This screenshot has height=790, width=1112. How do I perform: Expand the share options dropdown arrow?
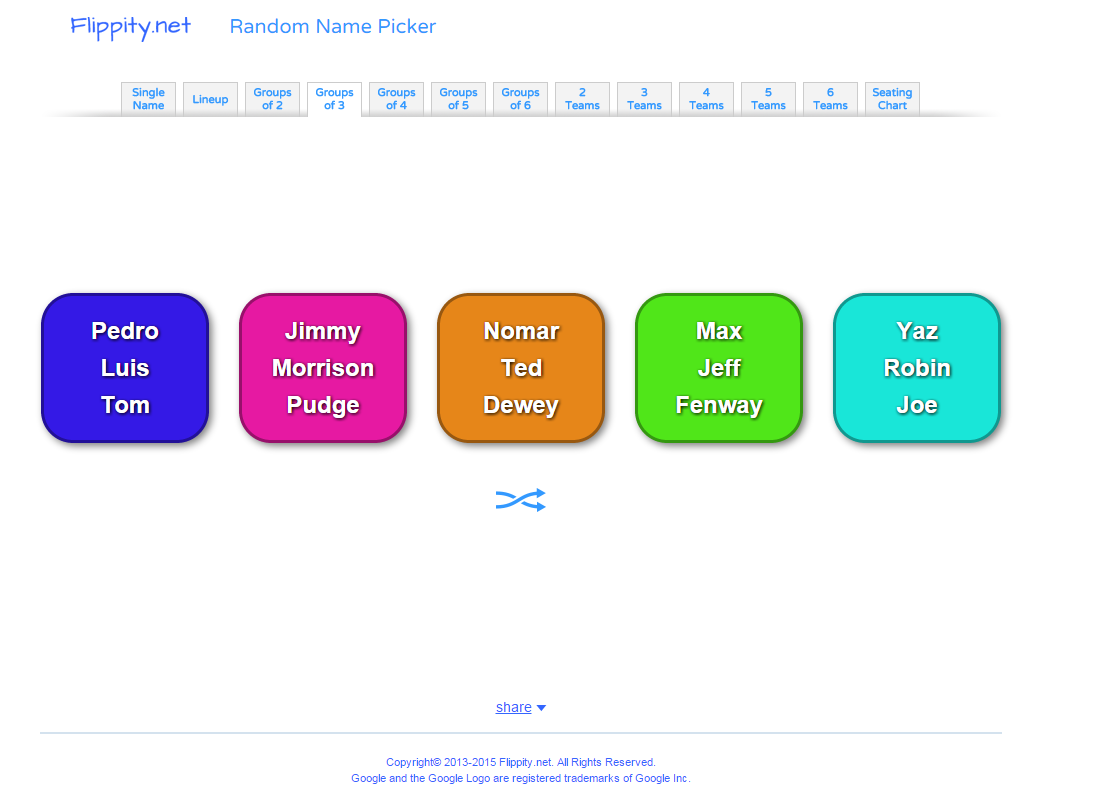542,707
